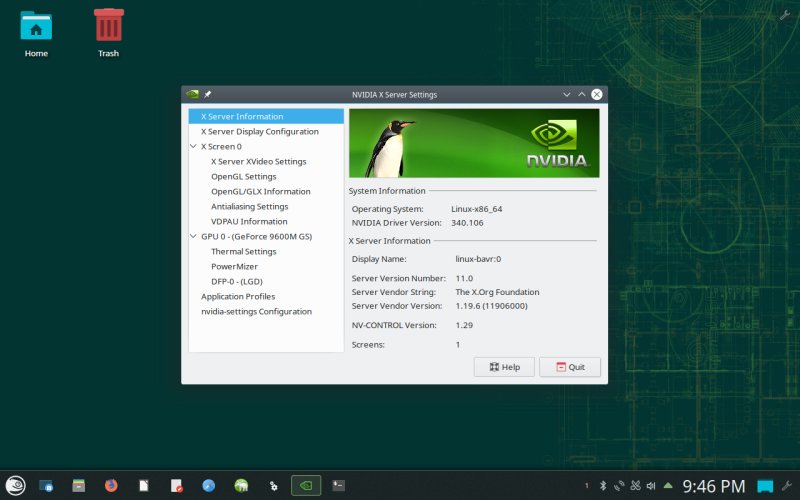Open the document with red badge icon

(x=177, y=485)
